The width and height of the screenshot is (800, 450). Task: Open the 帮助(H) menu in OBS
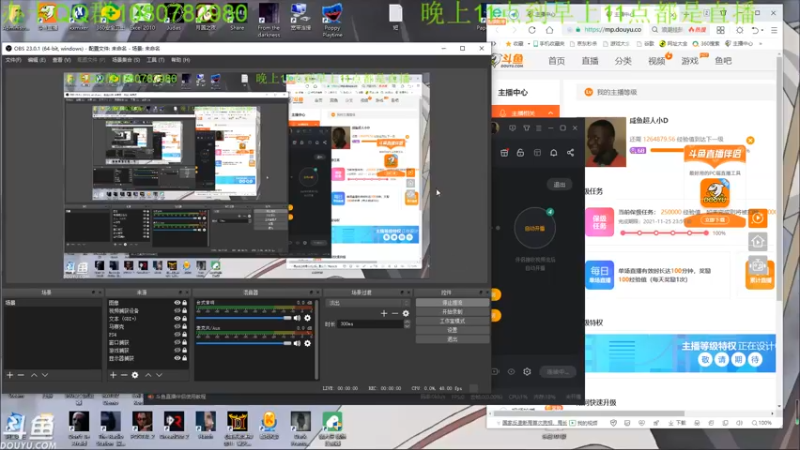(181, 60)
